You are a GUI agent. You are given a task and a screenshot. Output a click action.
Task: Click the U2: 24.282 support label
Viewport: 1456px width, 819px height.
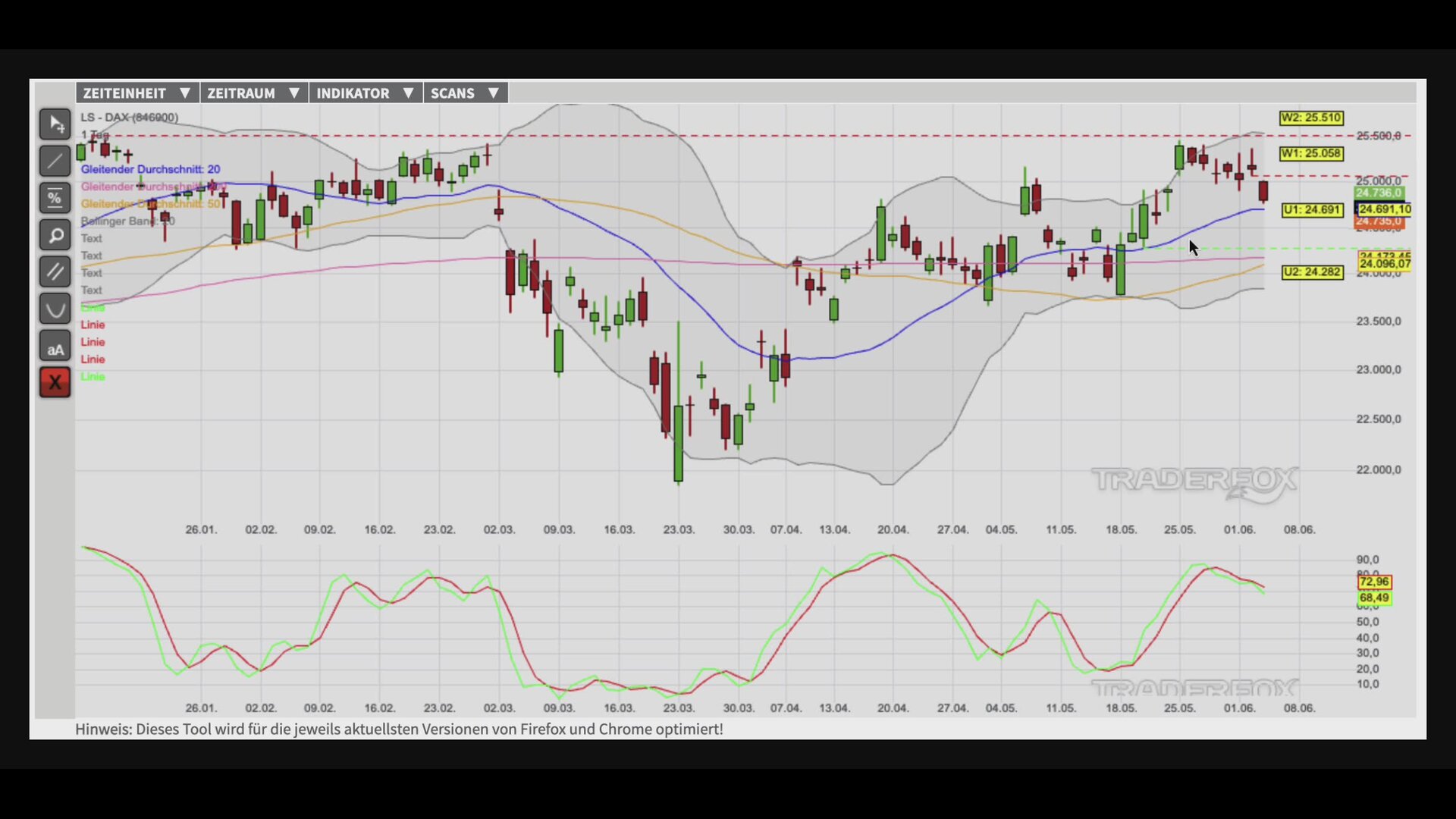pyautogui.click(x=1312, y=271)
